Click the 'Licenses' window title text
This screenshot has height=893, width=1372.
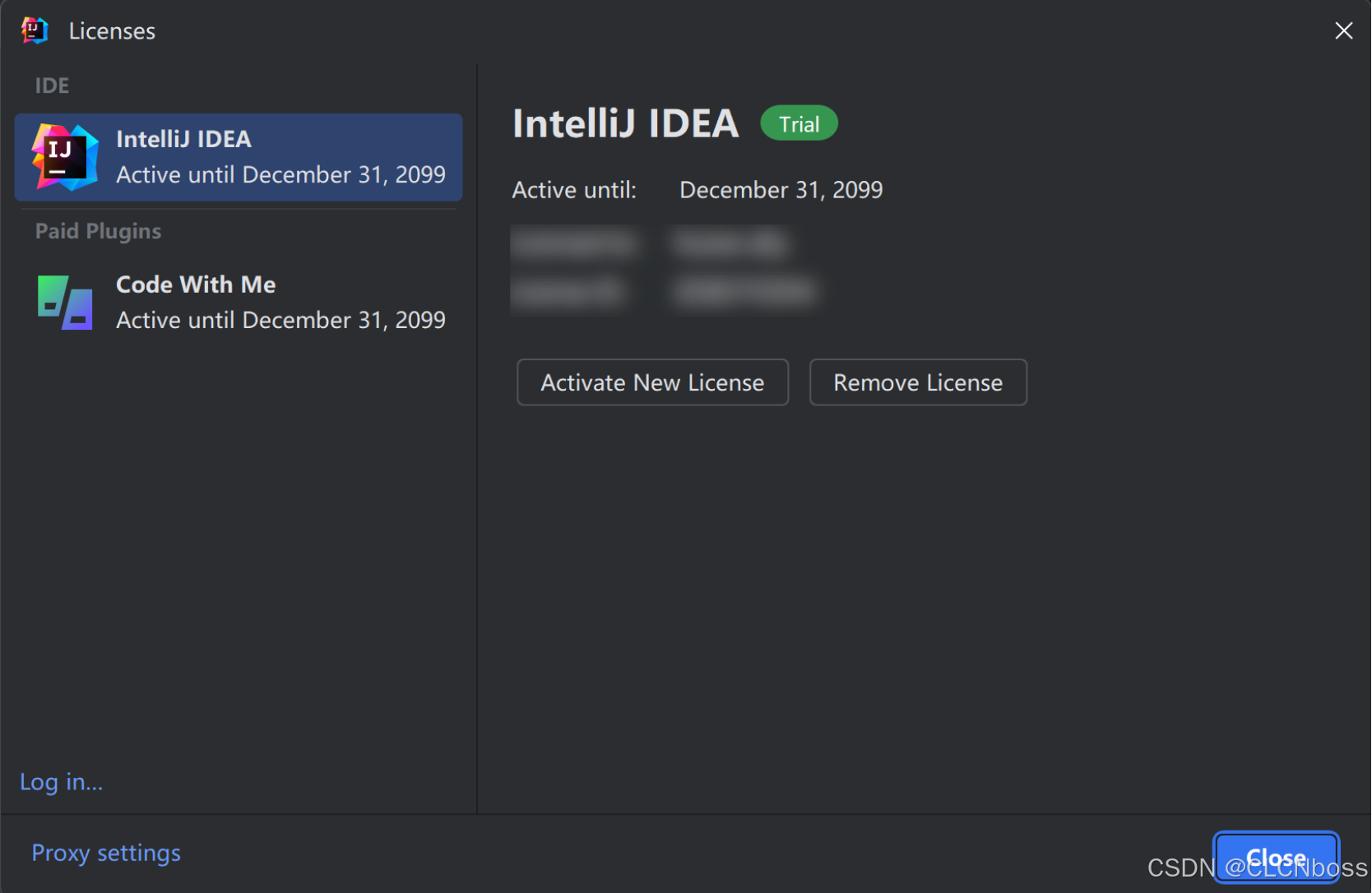(112, 31)
